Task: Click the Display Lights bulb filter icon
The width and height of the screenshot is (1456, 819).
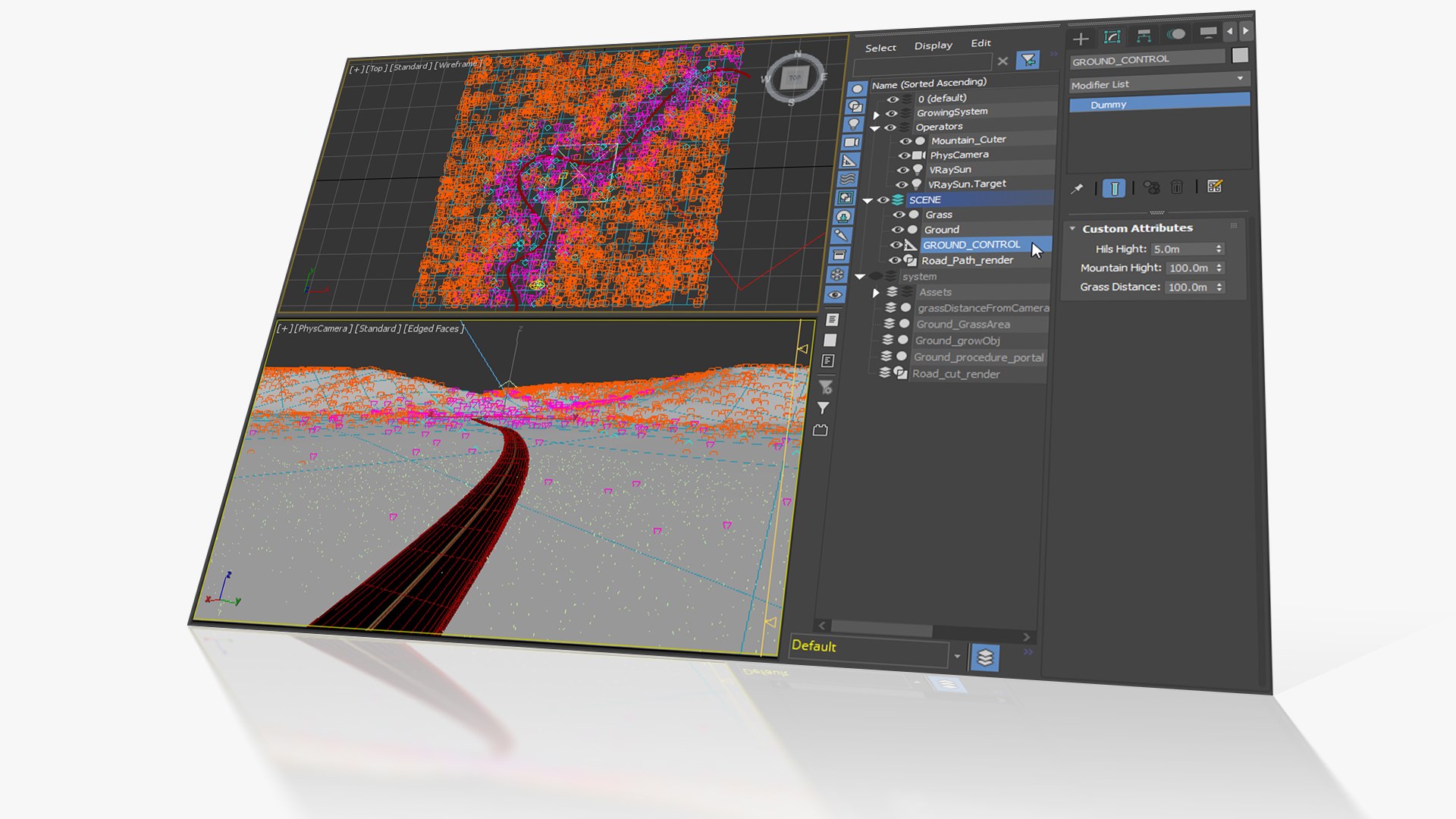Action: pos(854,124)
